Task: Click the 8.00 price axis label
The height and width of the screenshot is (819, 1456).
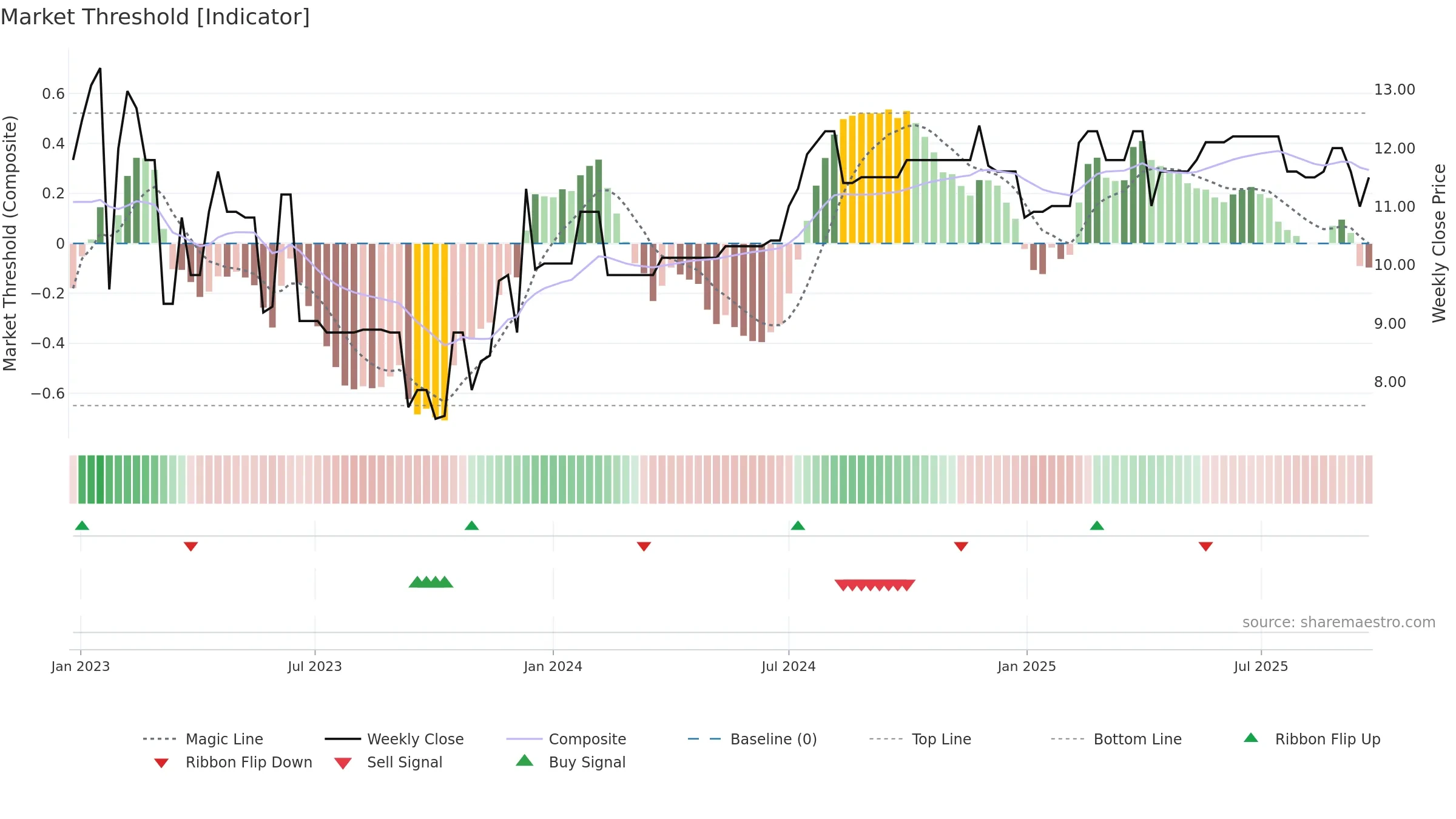Action: point(1390,382)
